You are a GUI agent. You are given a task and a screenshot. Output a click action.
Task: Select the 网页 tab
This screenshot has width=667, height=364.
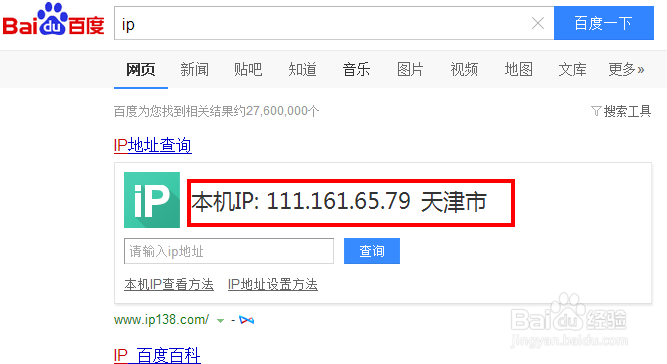click(141, 69)
